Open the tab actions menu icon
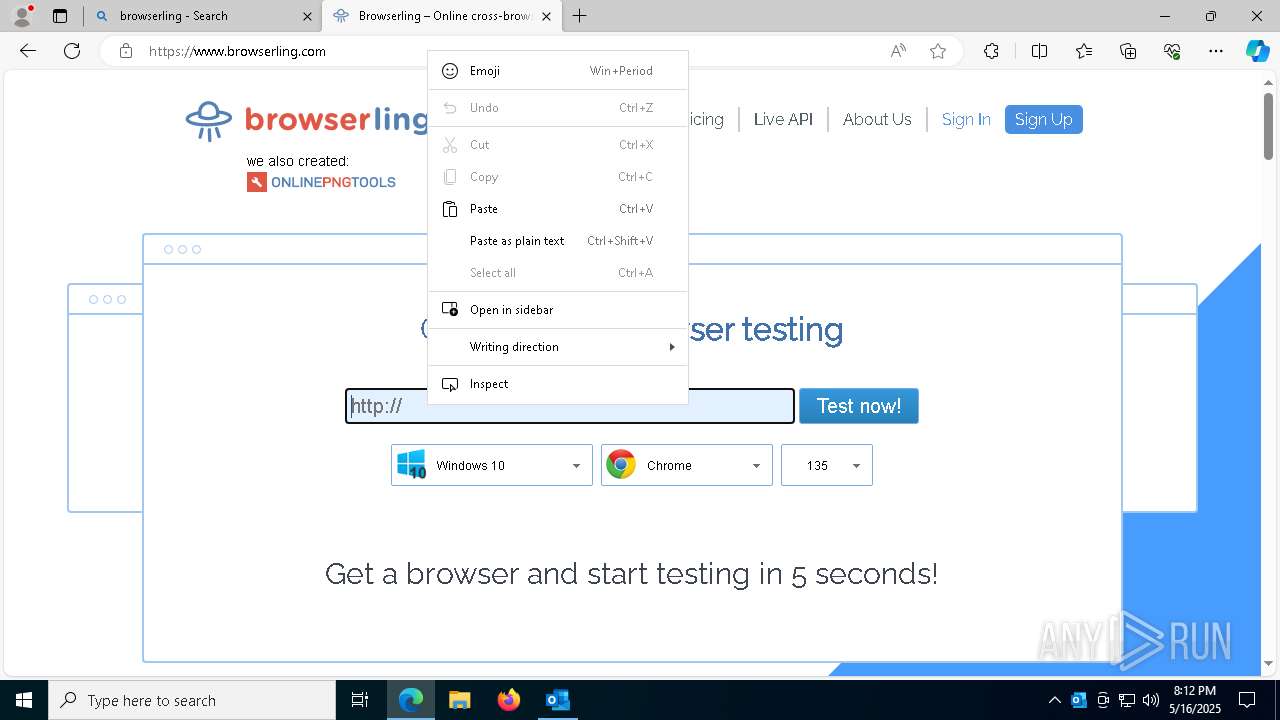 [x=60, y=16]
